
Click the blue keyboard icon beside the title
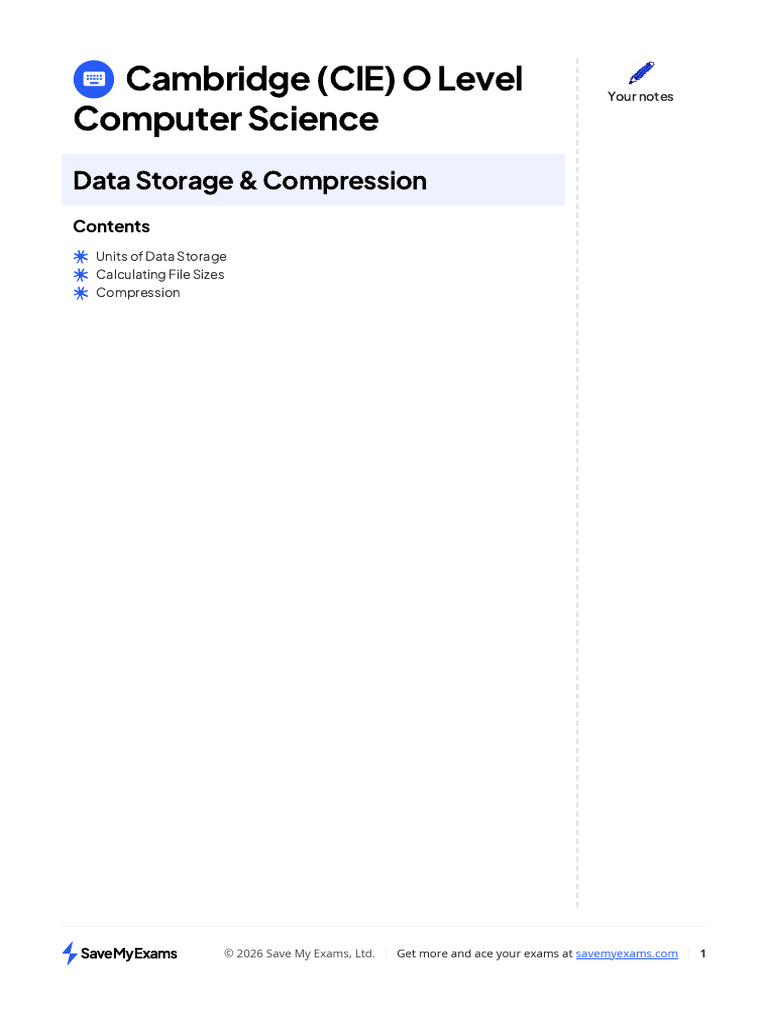coord(94,79)
